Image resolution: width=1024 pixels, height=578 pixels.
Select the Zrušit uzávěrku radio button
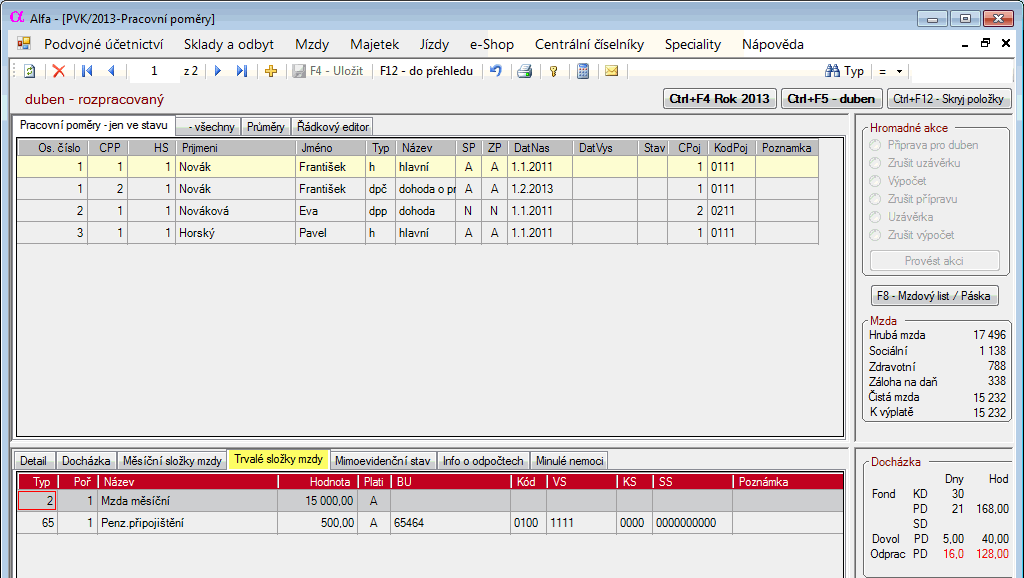coord(875,163)
